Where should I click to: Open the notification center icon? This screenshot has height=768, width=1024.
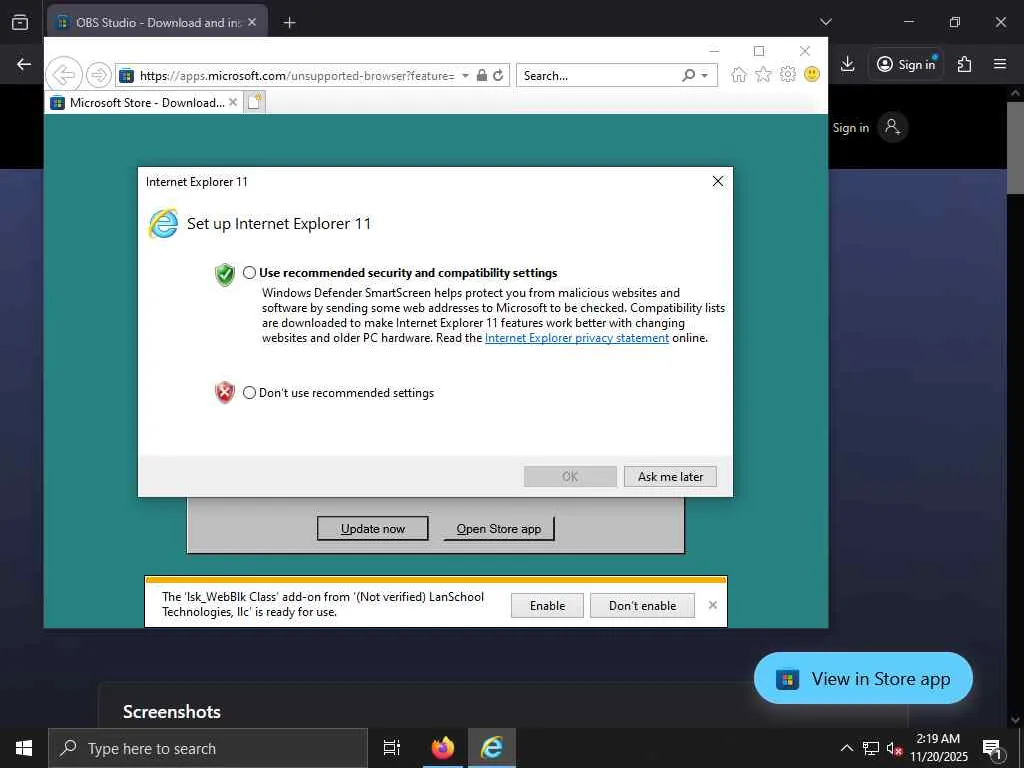tap(992, 748)
